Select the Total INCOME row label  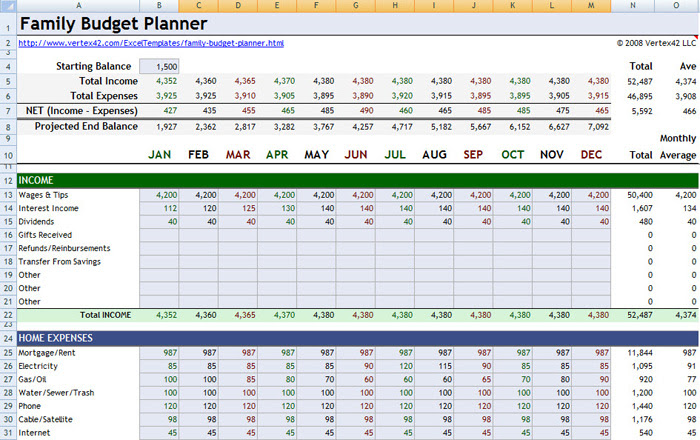coord(105,315)
